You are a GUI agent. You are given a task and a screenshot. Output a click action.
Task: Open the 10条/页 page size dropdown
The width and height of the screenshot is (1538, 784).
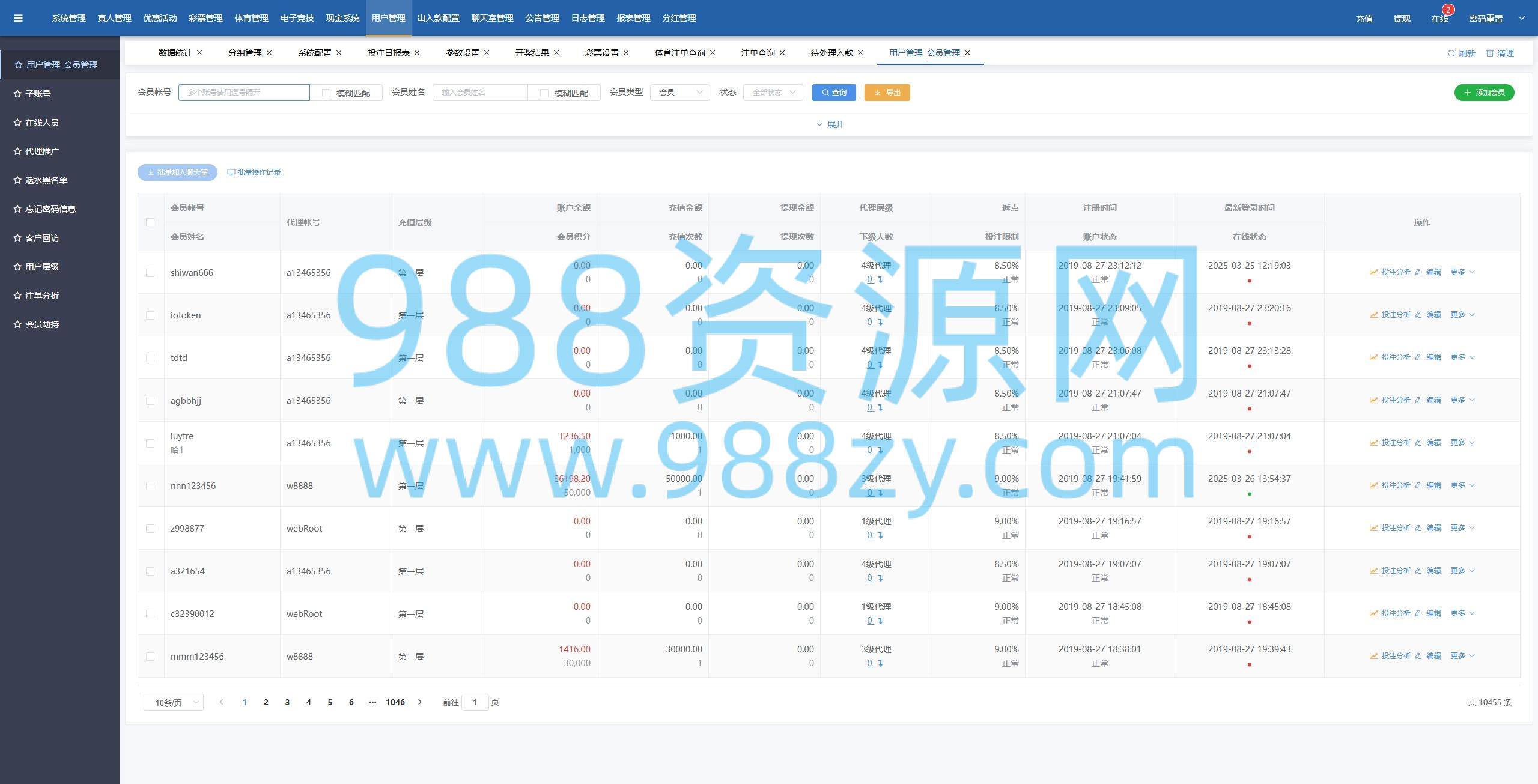173,702
